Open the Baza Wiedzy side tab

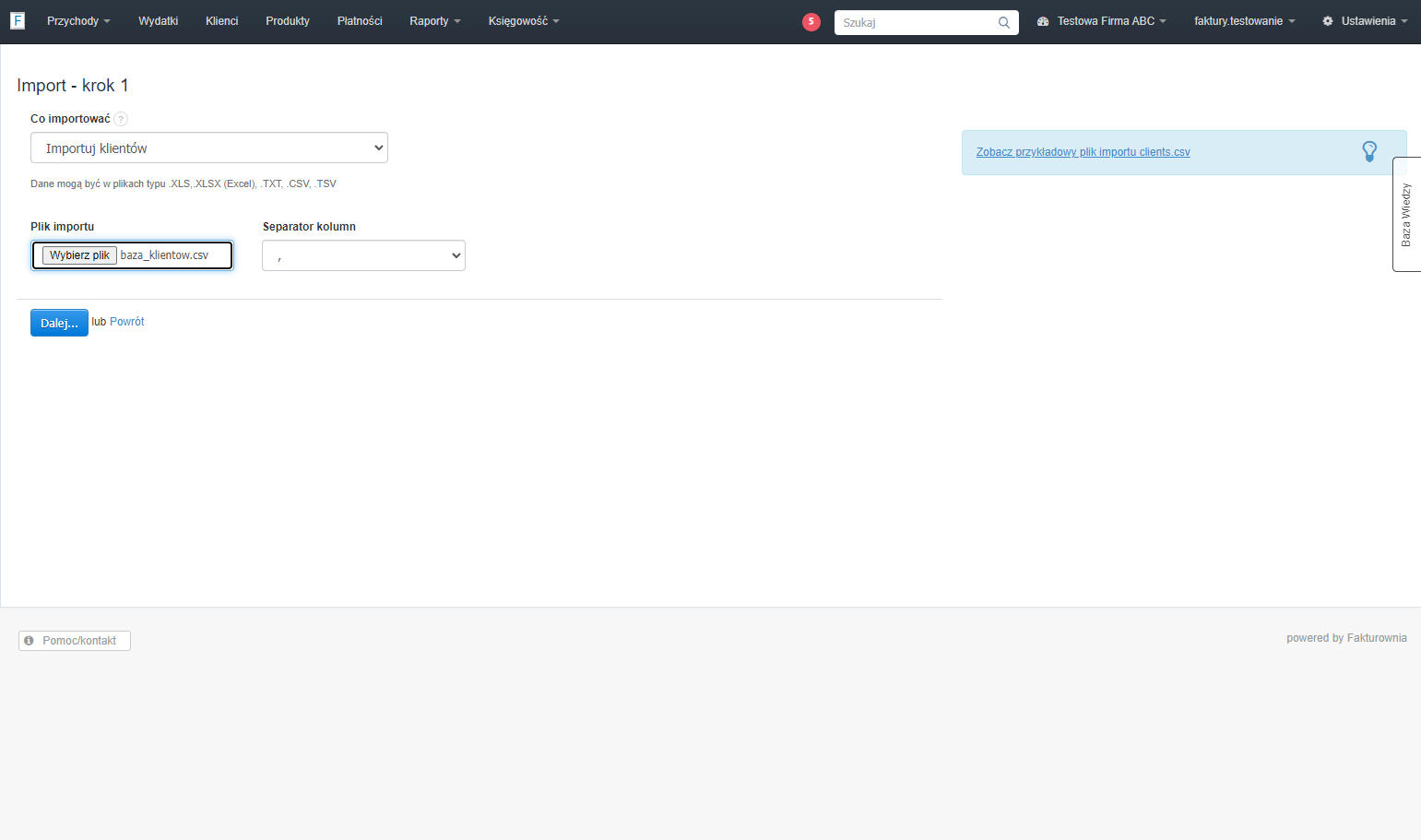click(1406, 214)
